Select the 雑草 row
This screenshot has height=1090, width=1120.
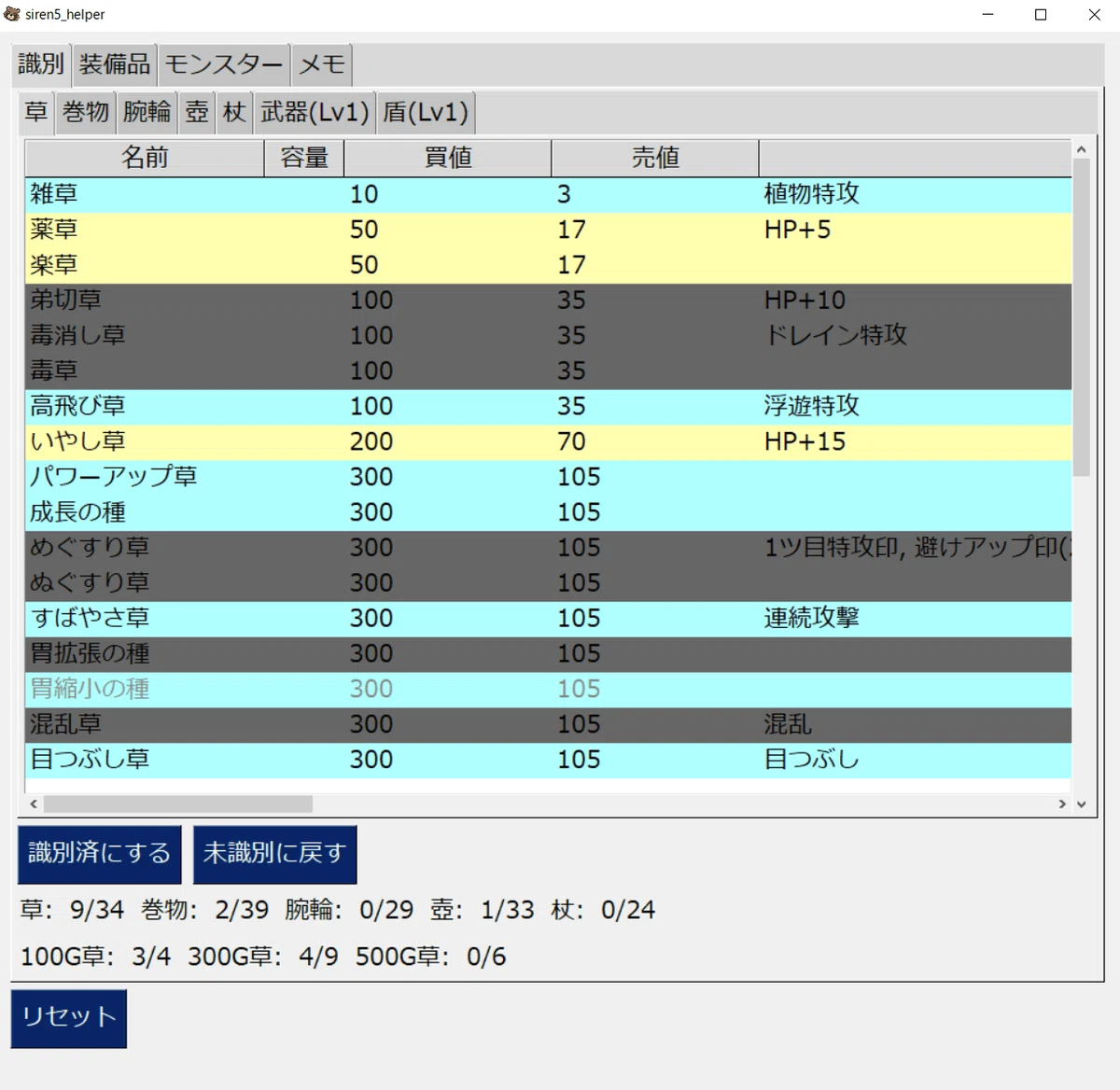[548, 194]
